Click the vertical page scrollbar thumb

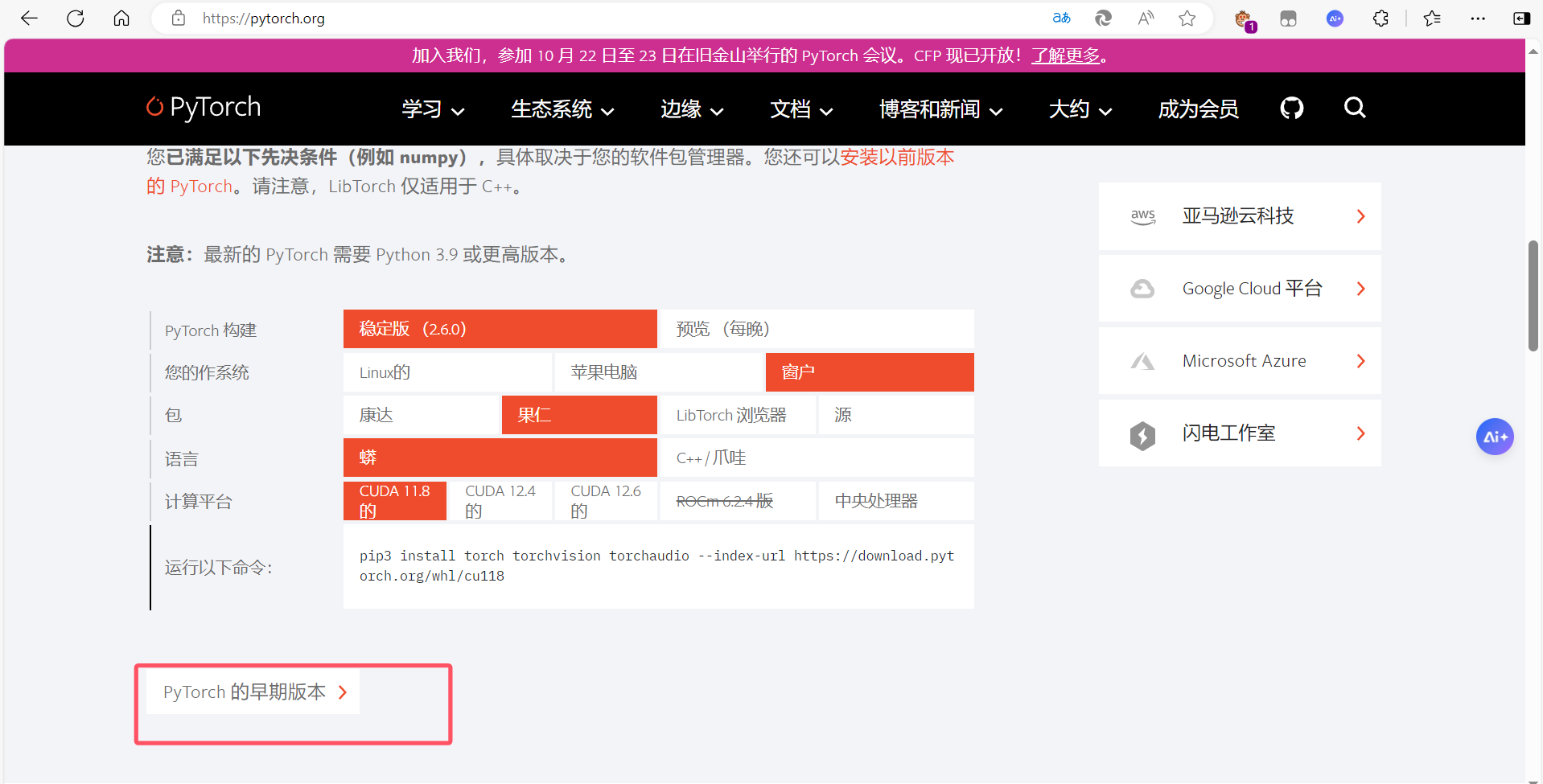coord(1533,296)
